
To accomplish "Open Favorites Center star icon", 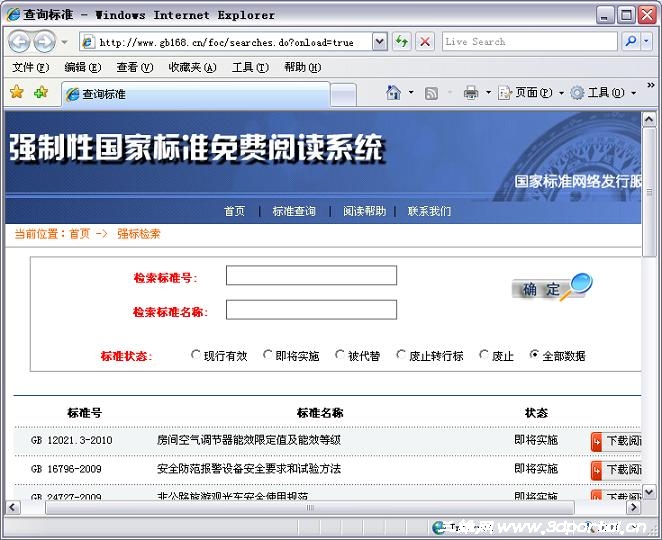I will tap(17, 92).
